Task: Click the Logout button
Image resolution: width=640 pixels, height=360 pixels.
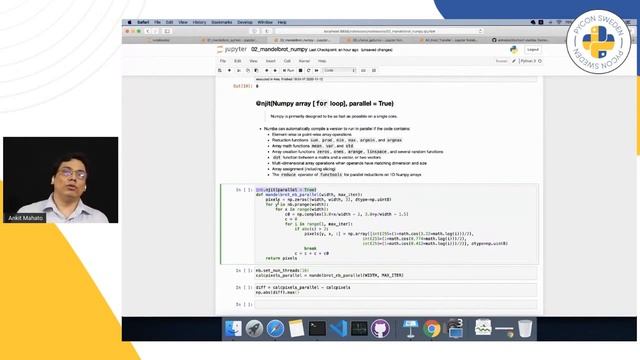Action: (x=533, y=49)
